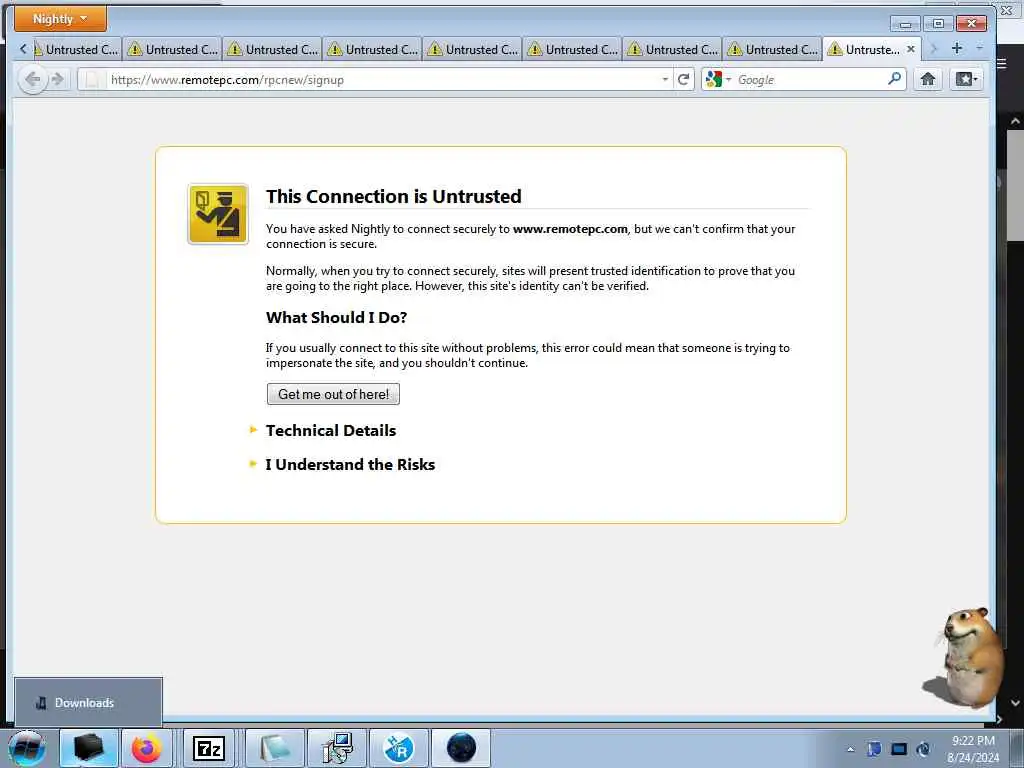1024x768 pixels.
Task: Open the Nightly application menu
Action: (60, 19)
